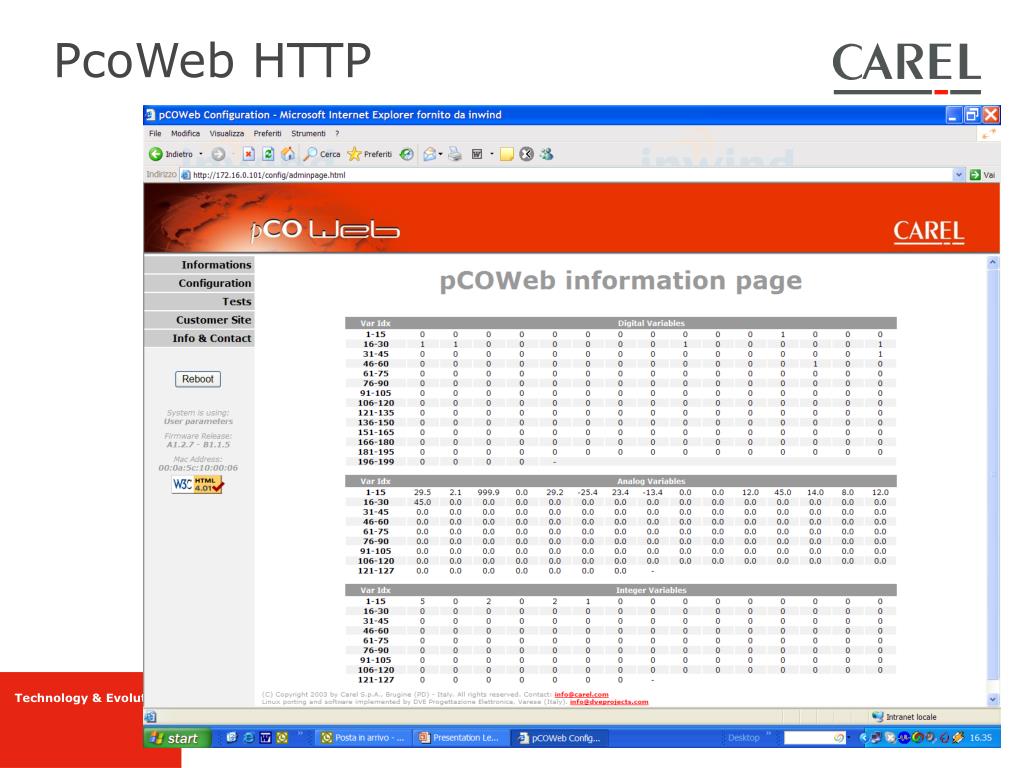Image resolution: width=1024 pixels, height=768 pixels.
Task: Click Internet Explorer quick launch icon
Action: [249, 737]
